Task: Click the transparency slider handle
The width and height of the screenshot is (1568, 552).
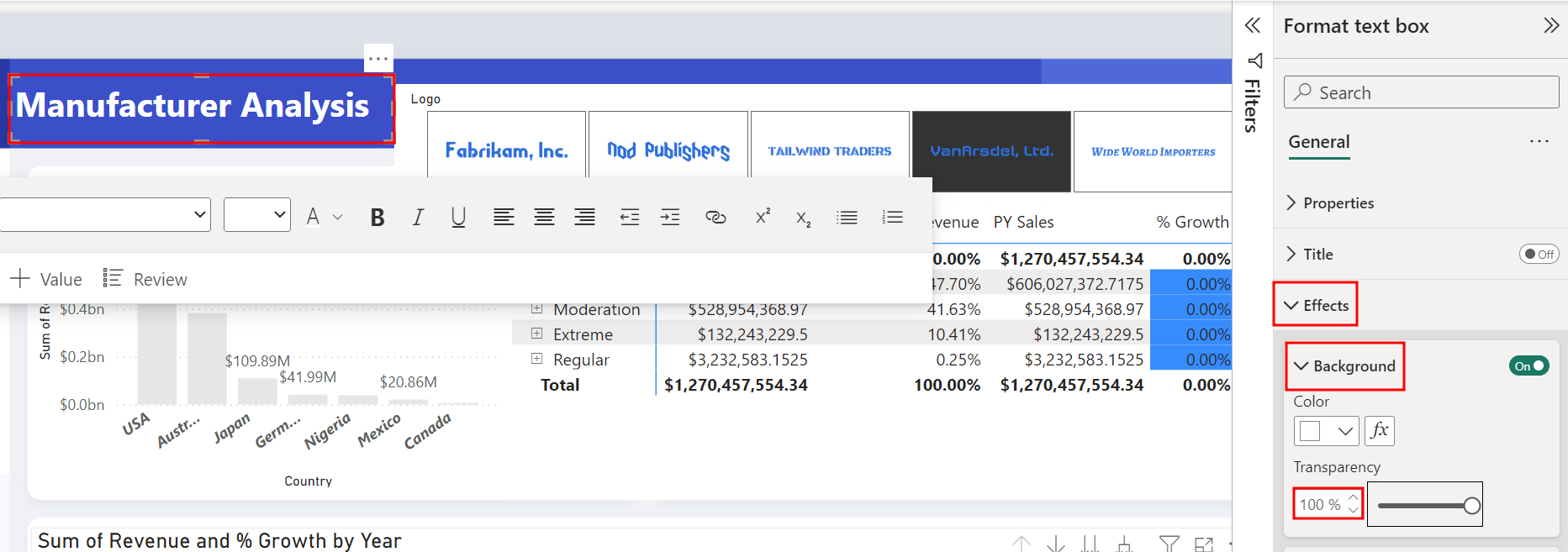Action: point(1471,505)
